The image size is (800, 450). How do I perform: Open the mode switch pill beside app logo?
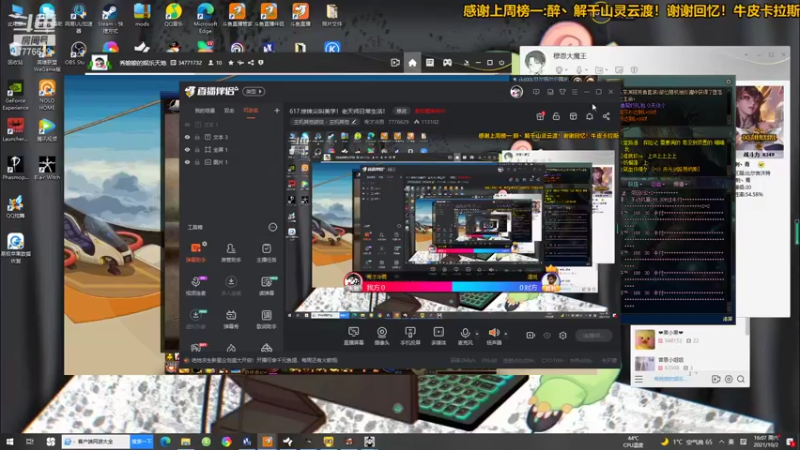(254, 91)
